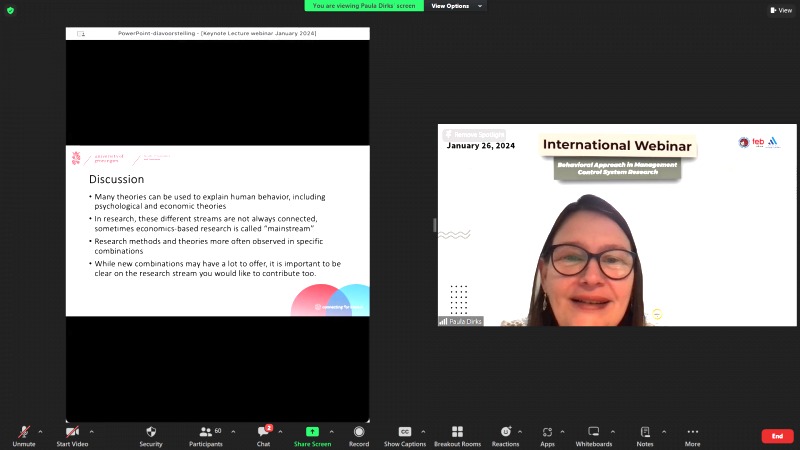Start recording the meeting
Viewport: 800px width, 450px height.
point(359,435)
